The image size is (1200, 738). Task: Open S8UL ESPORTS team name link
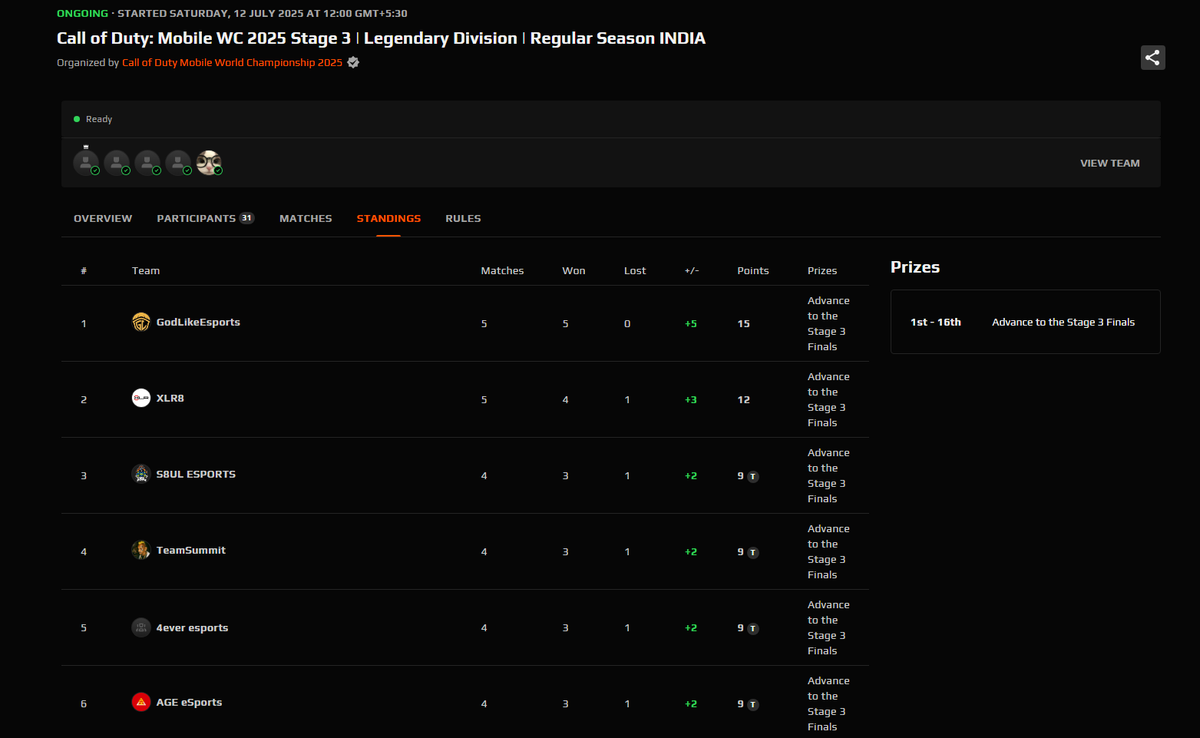[x=196, y=474]
